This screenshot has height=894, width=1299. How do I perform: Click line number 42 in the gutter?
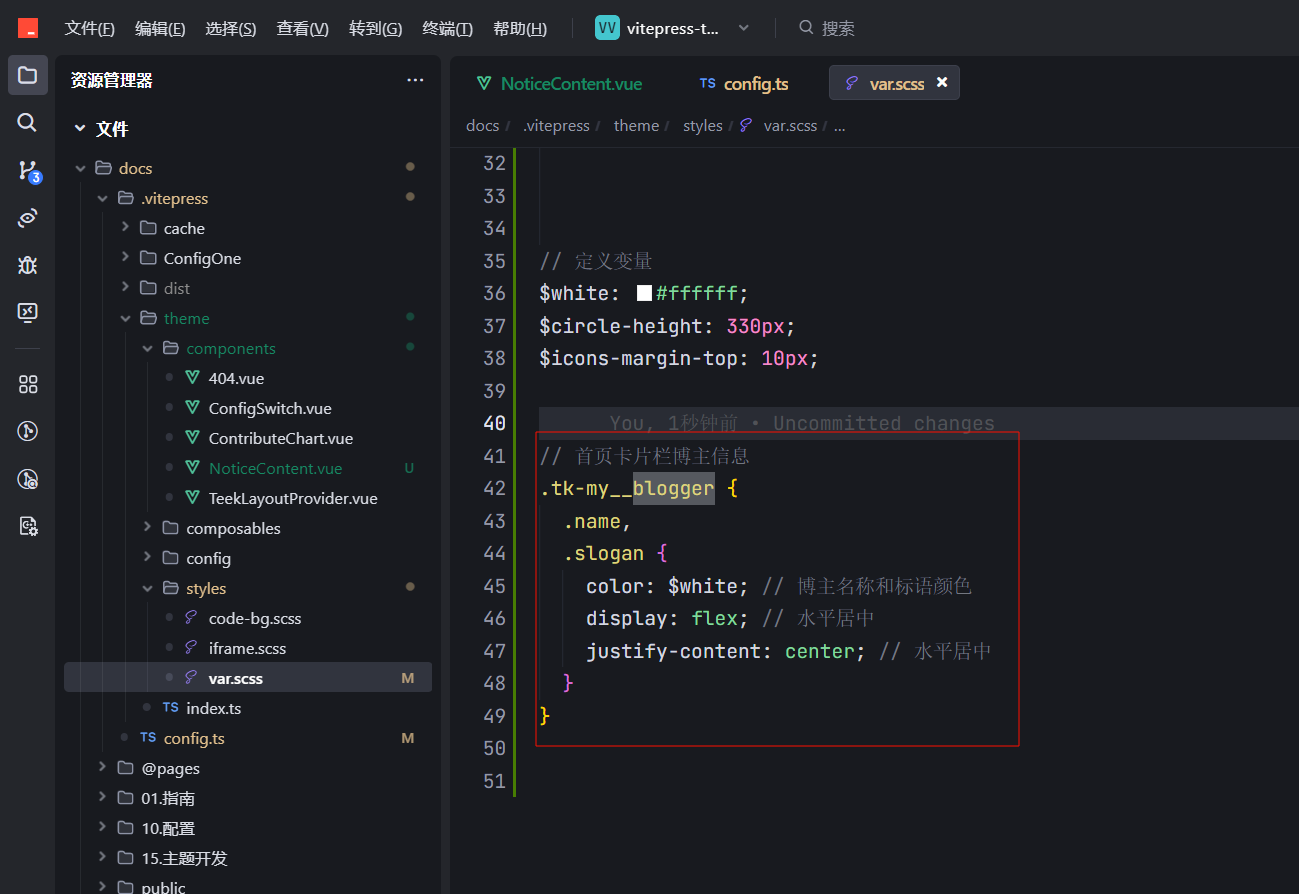click(x=494, y=488)
